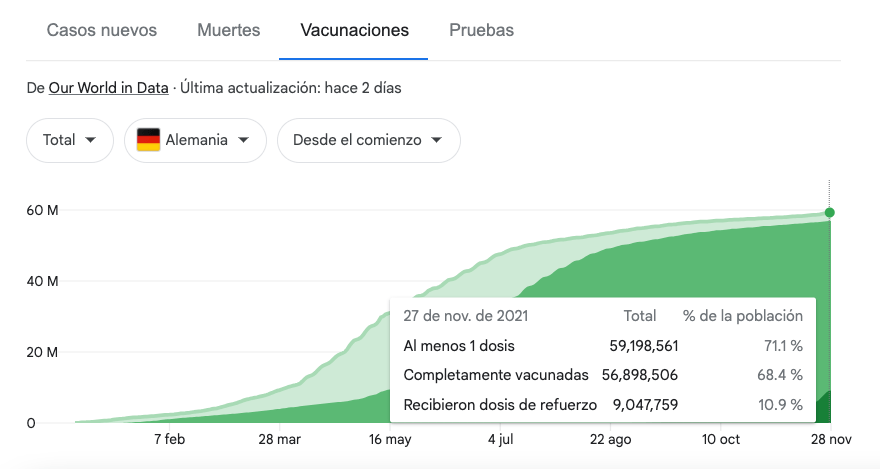Switch to the Muertes tab

(229, 30)
